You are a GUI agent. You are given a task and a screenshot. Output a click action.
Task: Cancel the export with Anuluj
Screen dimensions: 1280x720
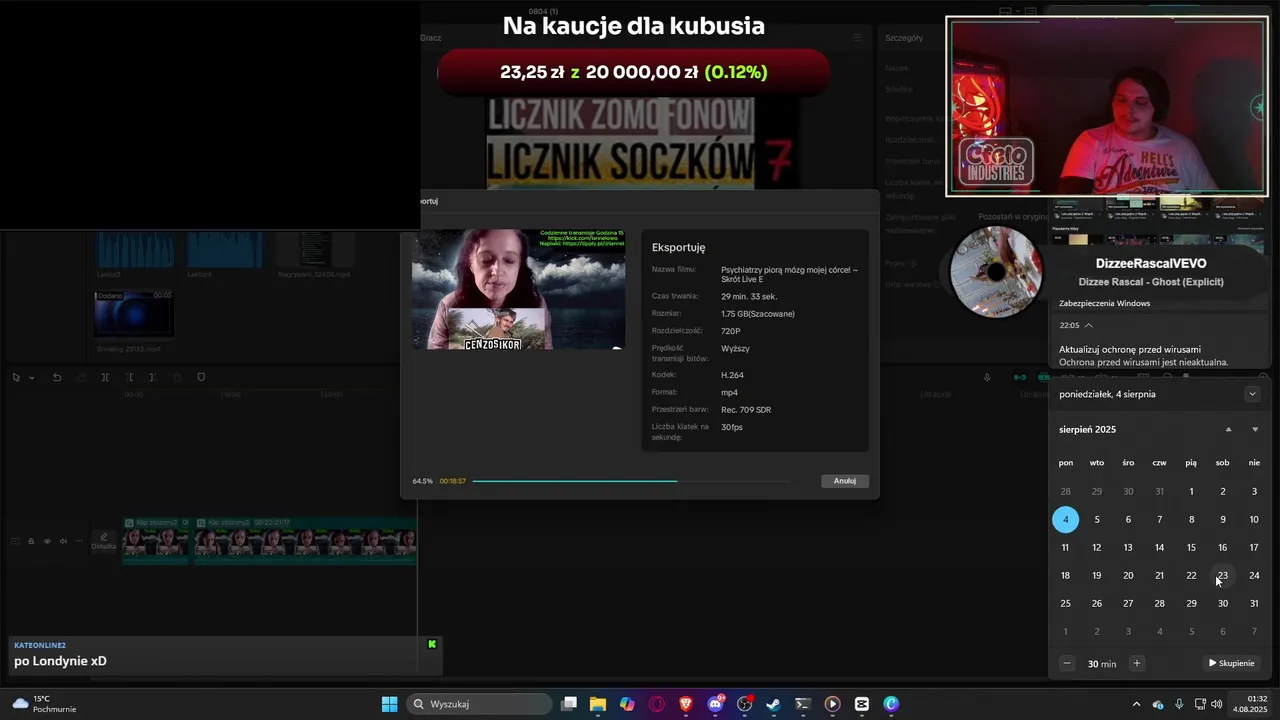[x=845, y=481]
